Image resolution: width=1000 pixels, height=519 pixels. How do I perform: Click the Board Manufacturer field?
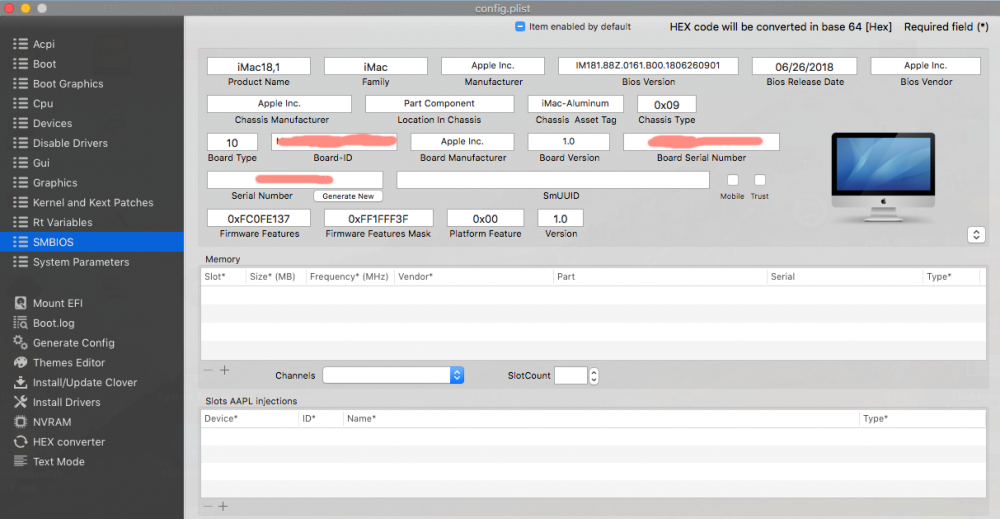(462, 142)
